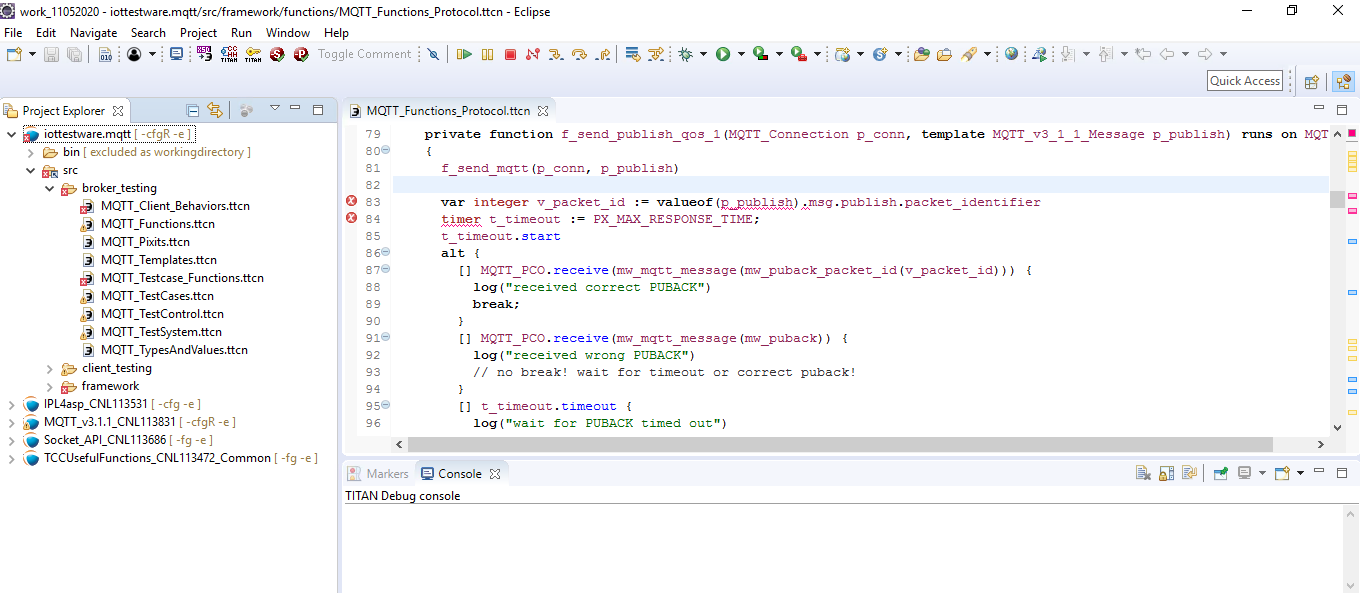
Task: Click the Step Over icon
Action: click(579, 54)
